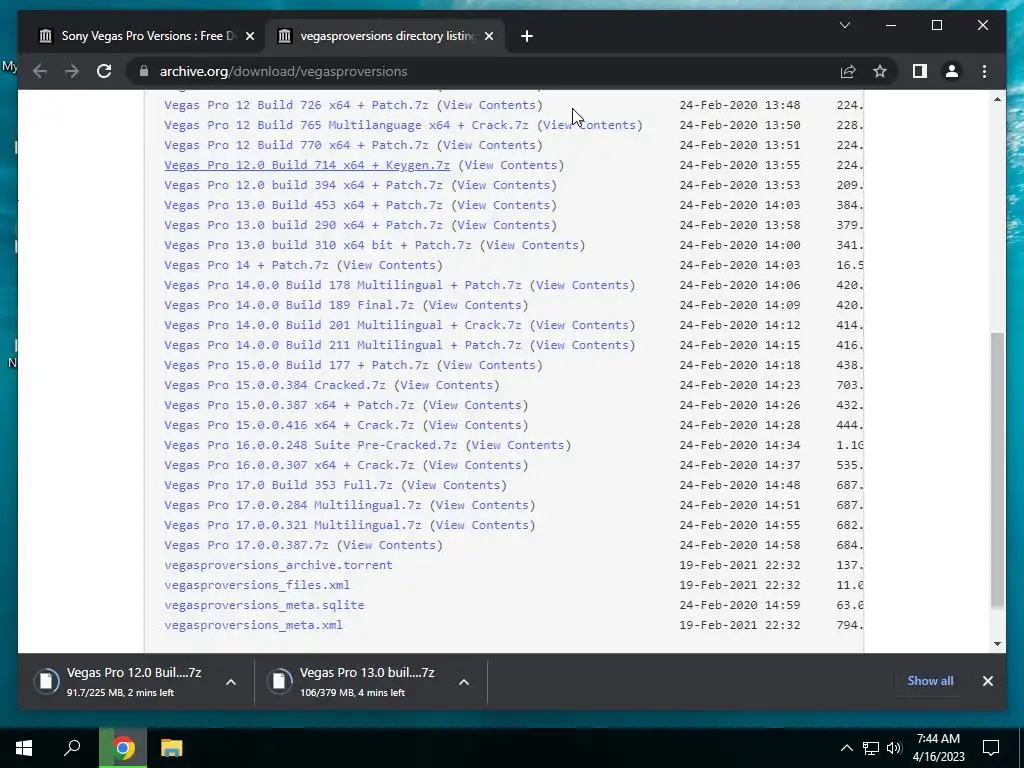Viewport: 1024px width, 768px height.
Task: Click network icon in system tray
Action: point(871,748)
